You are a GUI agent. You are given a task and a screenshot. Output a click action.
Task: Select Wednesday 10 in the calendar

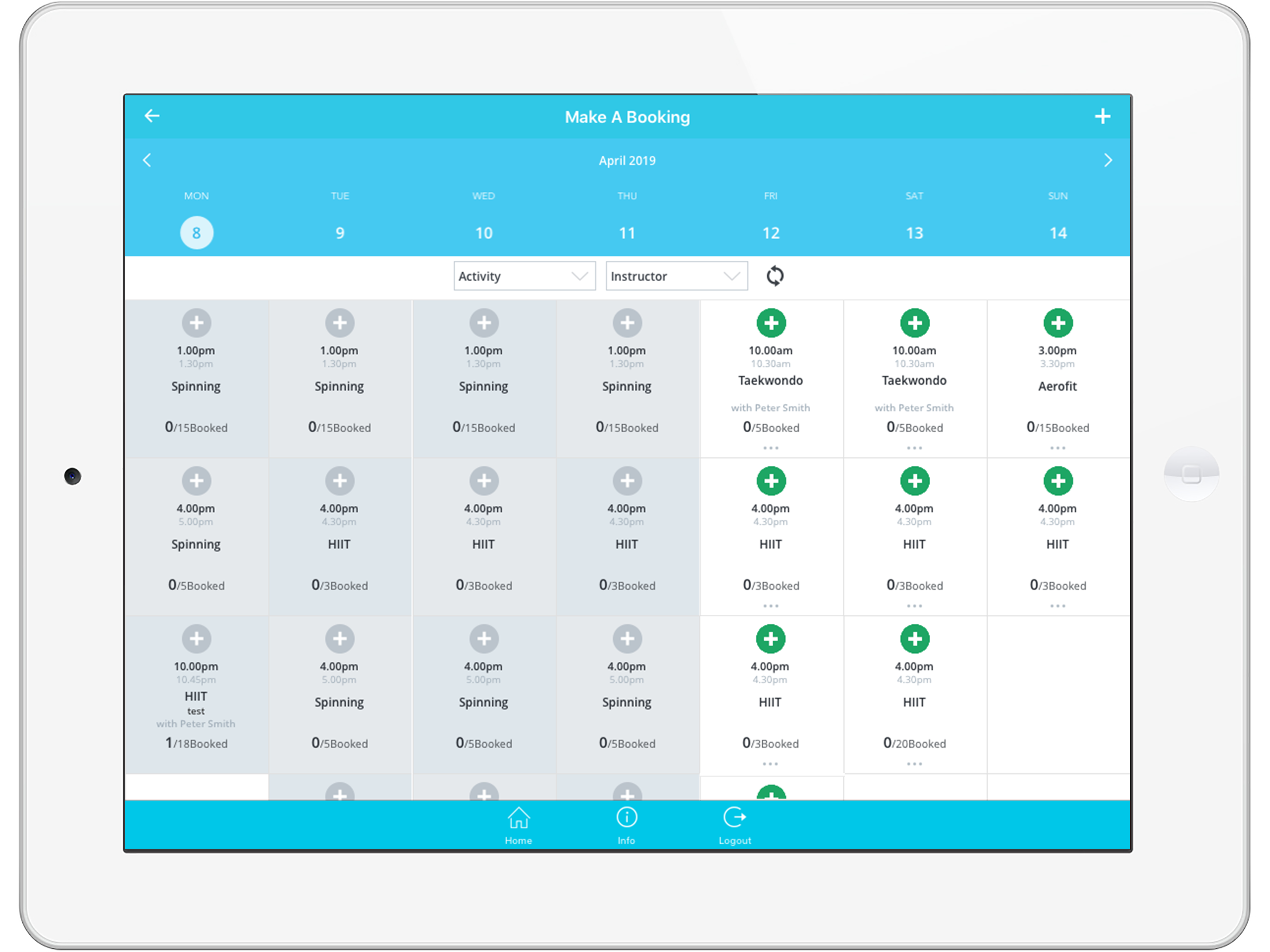(x=483, y=232)
